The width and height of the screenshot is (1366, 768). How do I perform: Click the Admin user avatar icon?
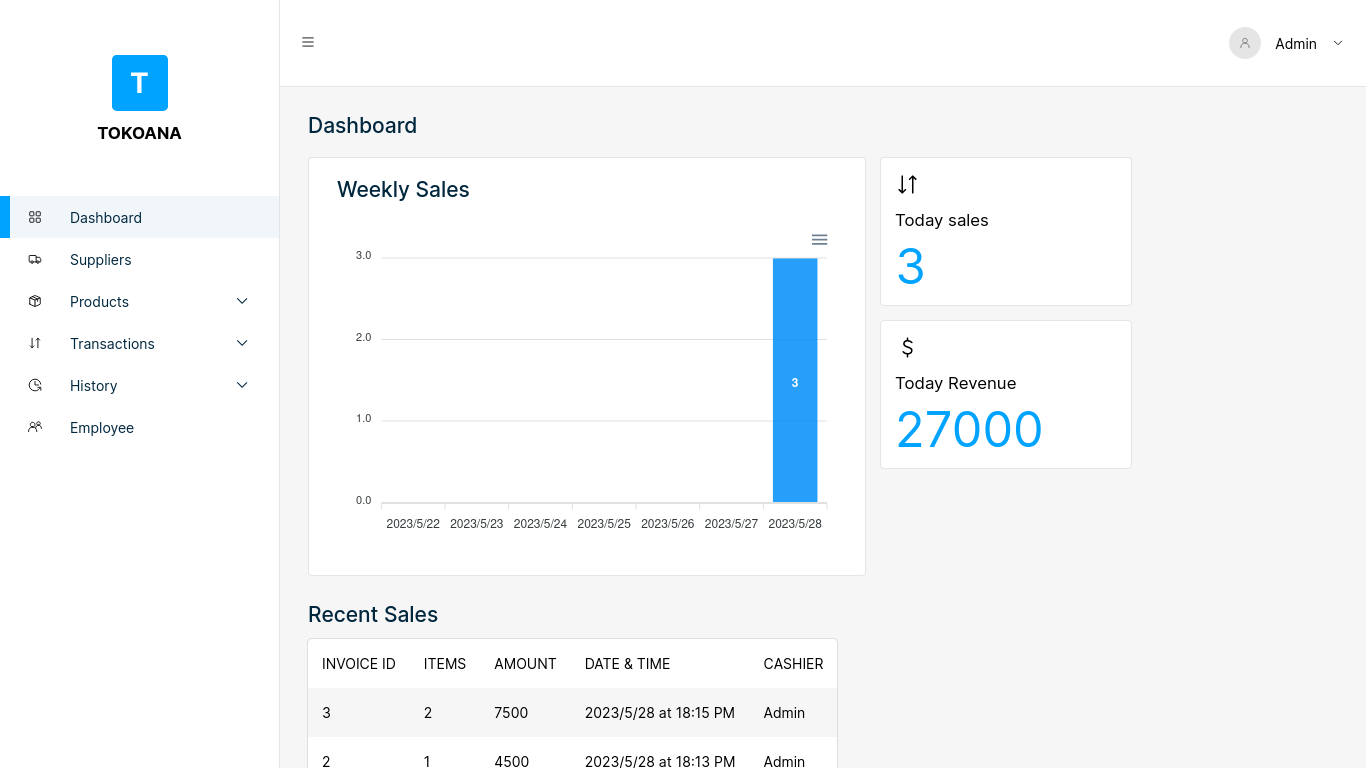(1245, 43)
